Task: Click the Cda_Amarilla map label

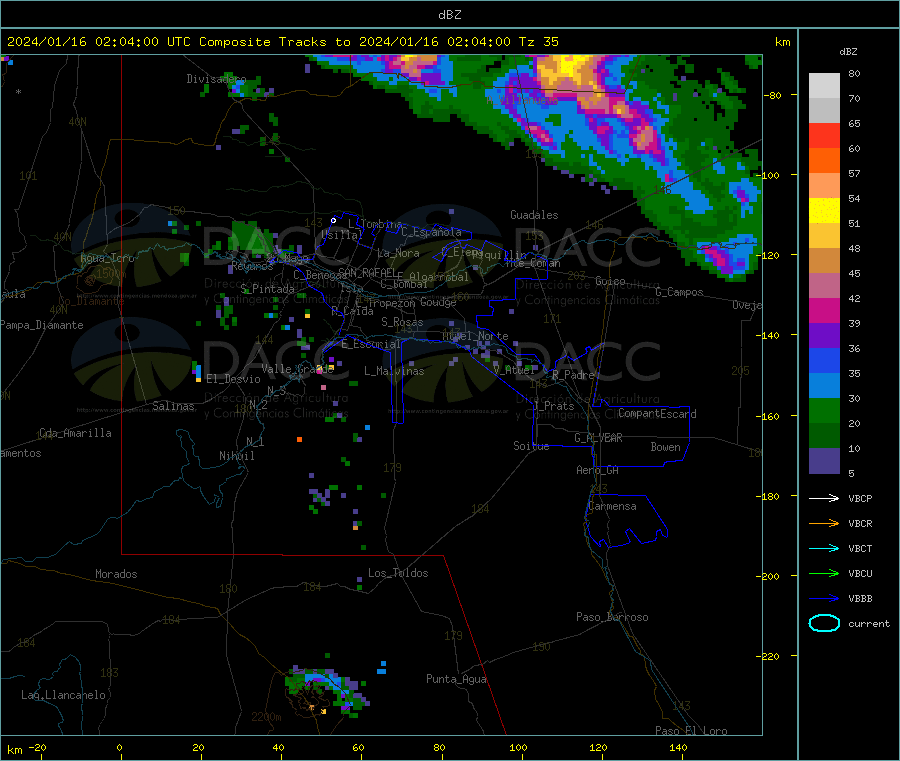Action: 75,433
